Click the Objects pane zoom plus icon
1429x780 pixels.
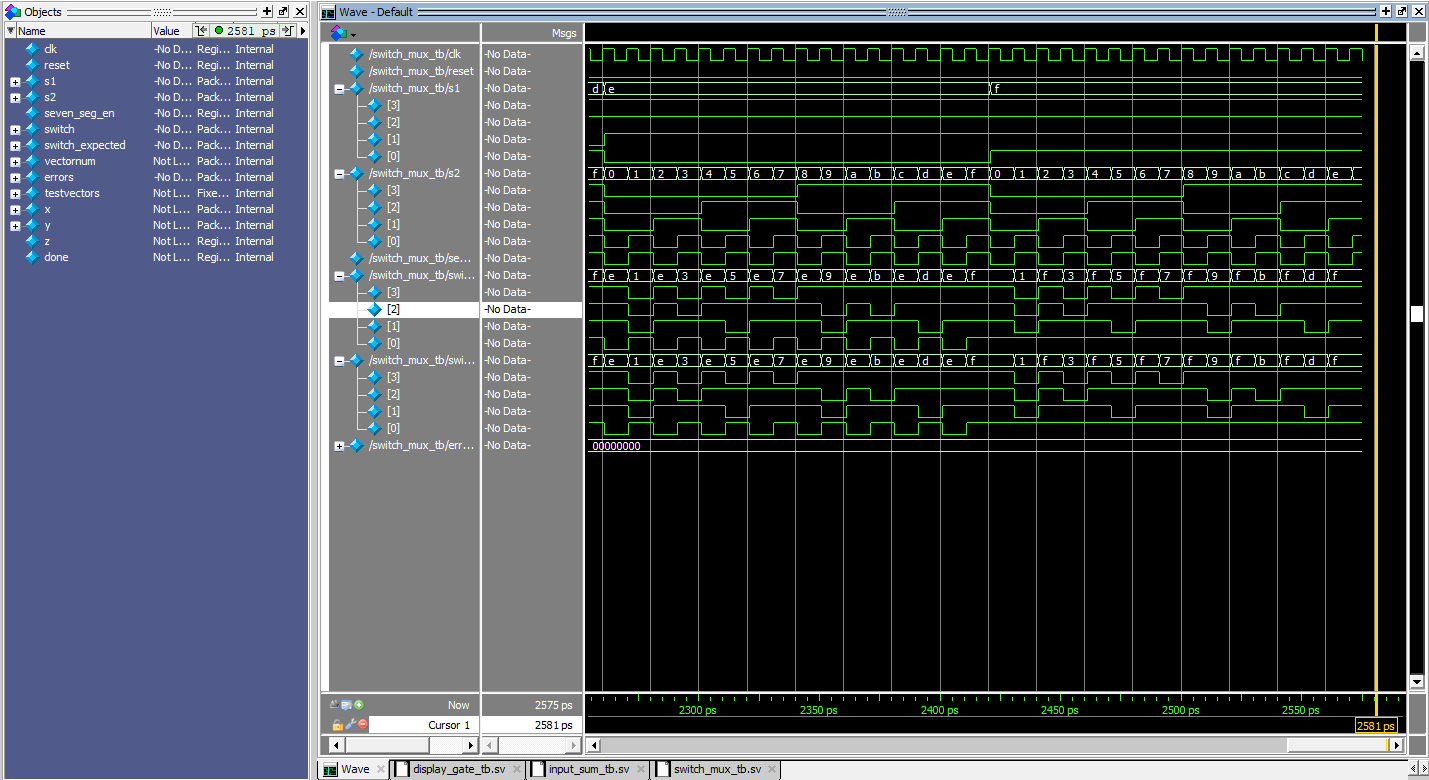[x=267, y=12]
